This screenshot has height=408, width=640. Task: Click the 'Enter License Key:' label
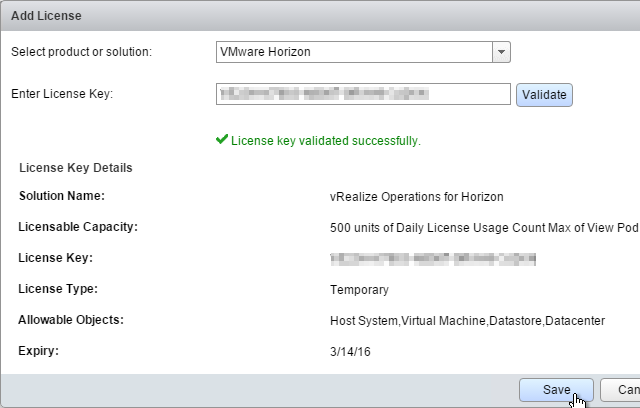(x=62, y=94)
